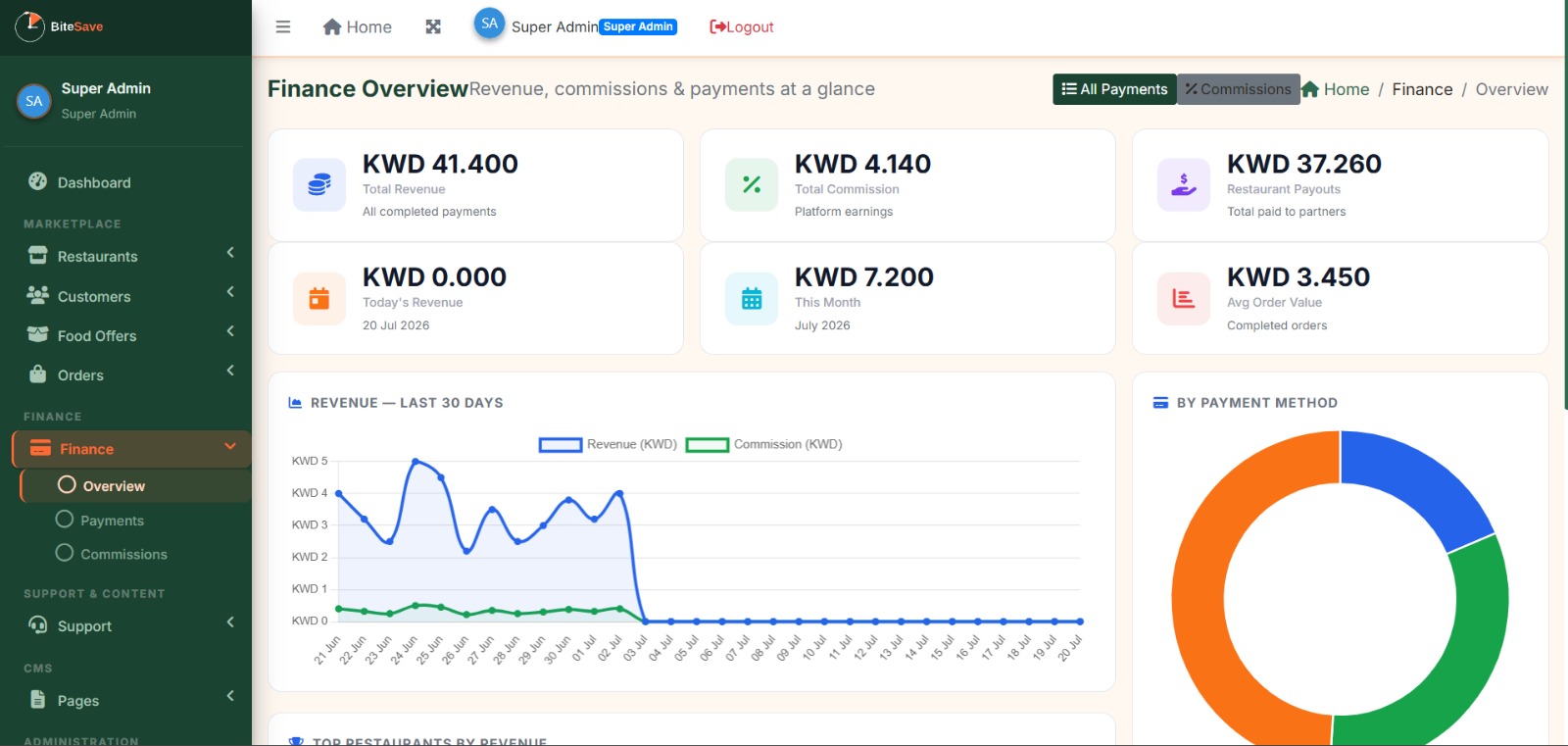The height and width of the screenshot is (746, 1568).
Task: Click the This Month calendar icon
Action: click(x=752, y=298)
